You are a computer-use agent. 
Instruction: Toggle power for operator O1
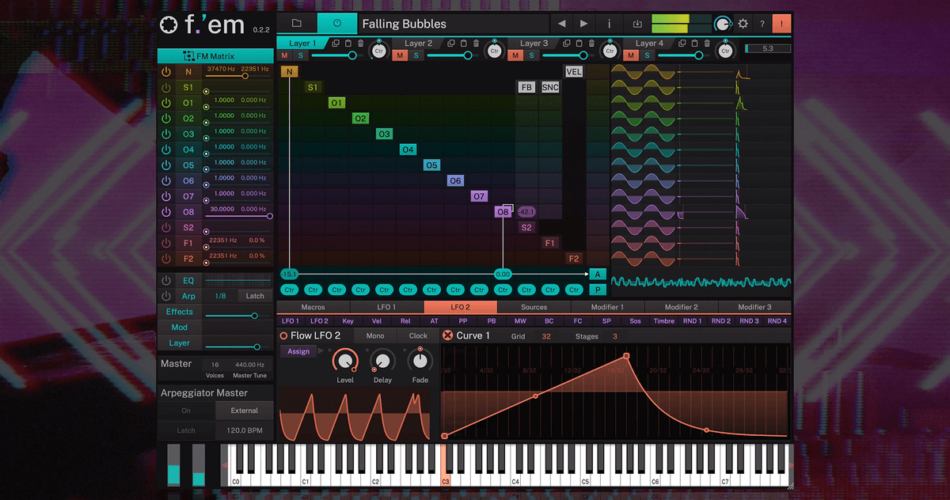coord(166,103)
